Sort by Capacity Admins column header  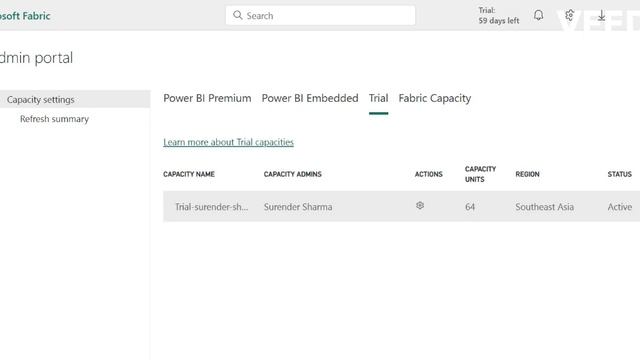point(292,174)
